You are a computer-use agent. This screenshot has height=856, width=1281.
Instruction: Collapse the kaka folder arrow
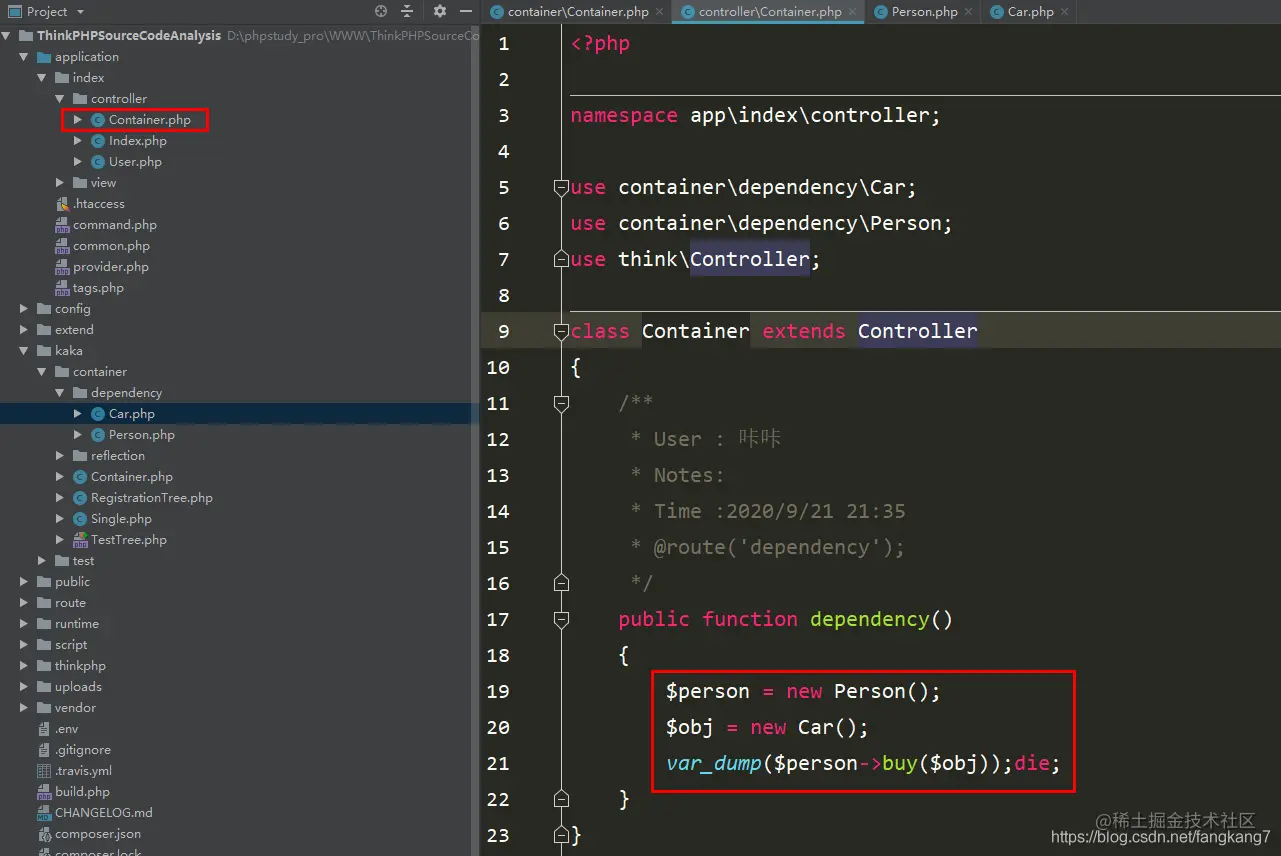[24, 351]
